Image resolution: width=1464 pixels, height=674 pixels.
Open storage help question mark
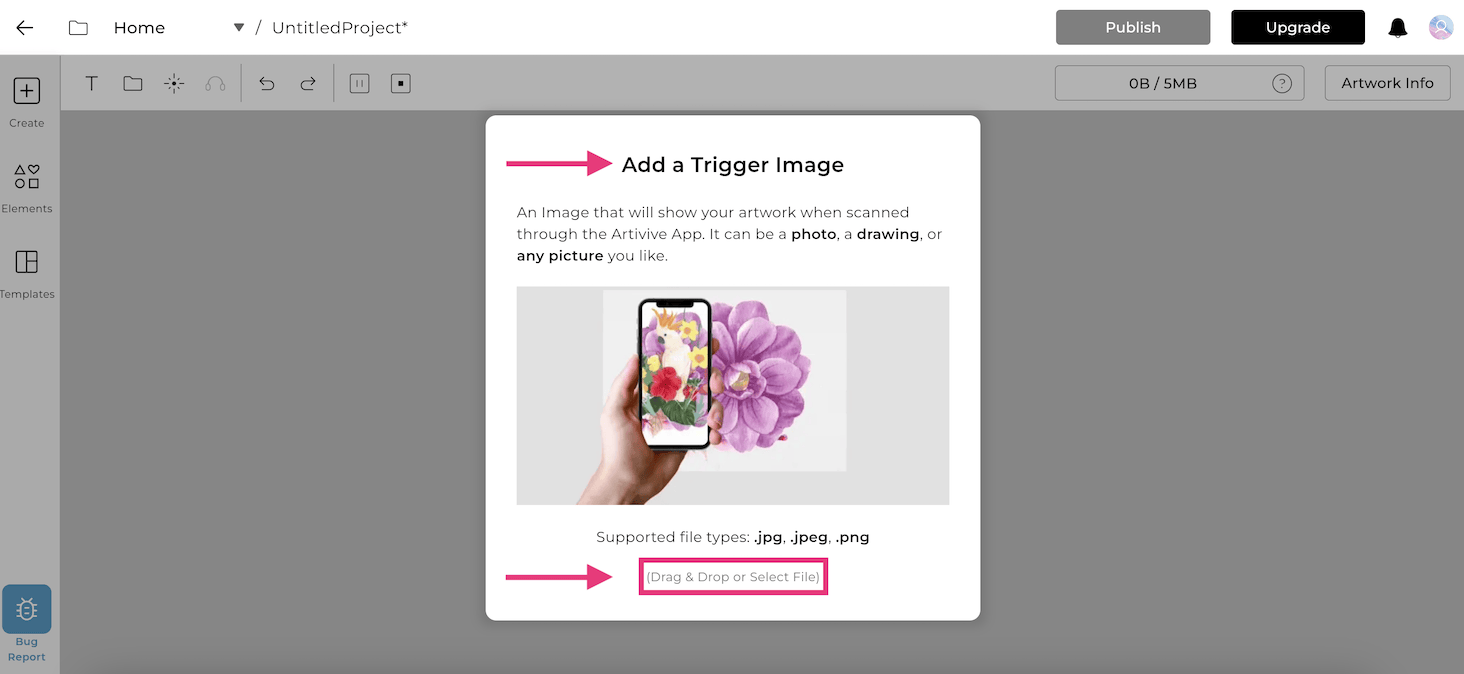tap(1282, 83)
